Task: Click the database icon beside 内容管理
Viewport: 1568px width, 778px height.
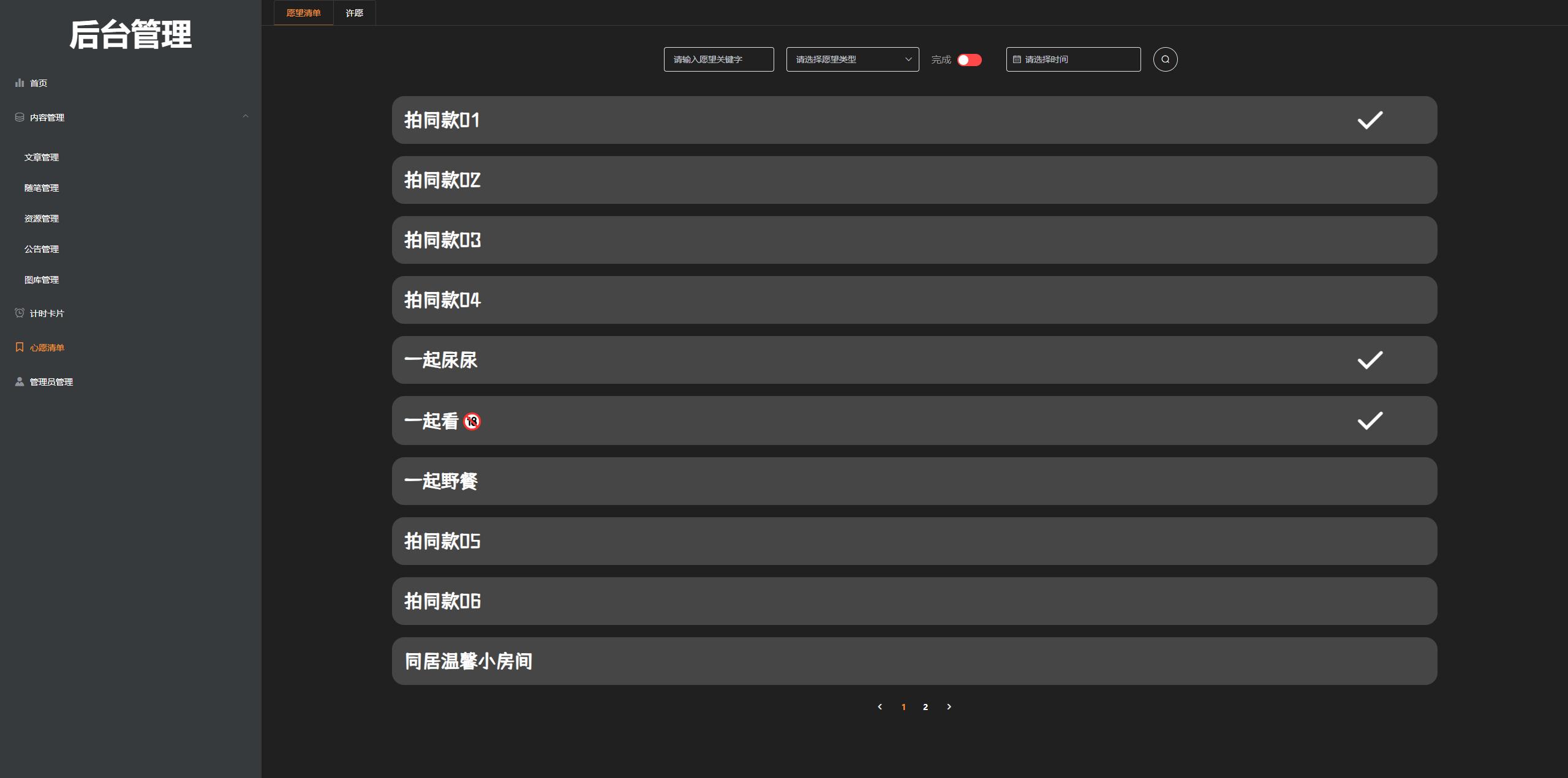Action: pyautogui.click(x=20, y=117)
